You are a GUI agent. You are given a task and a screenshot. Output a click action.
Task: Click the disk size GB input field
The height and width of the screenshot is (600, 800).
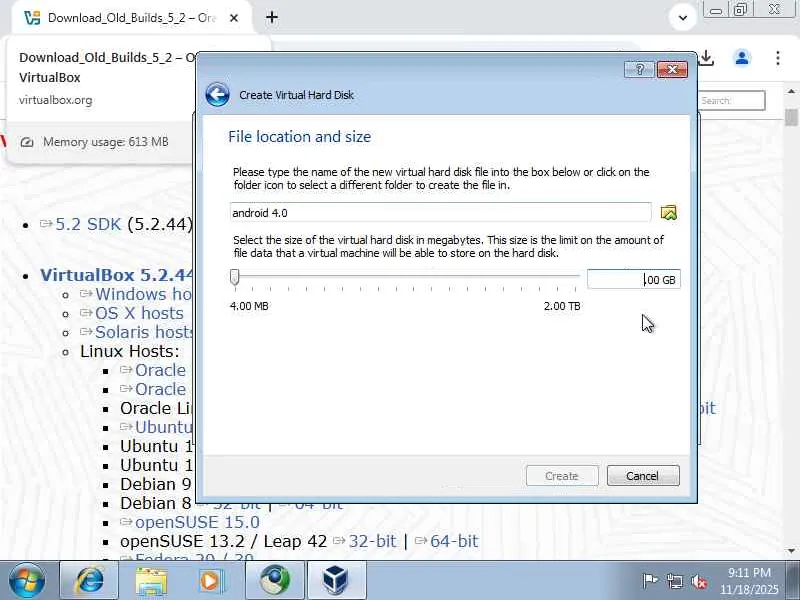[x=634, y=280]
